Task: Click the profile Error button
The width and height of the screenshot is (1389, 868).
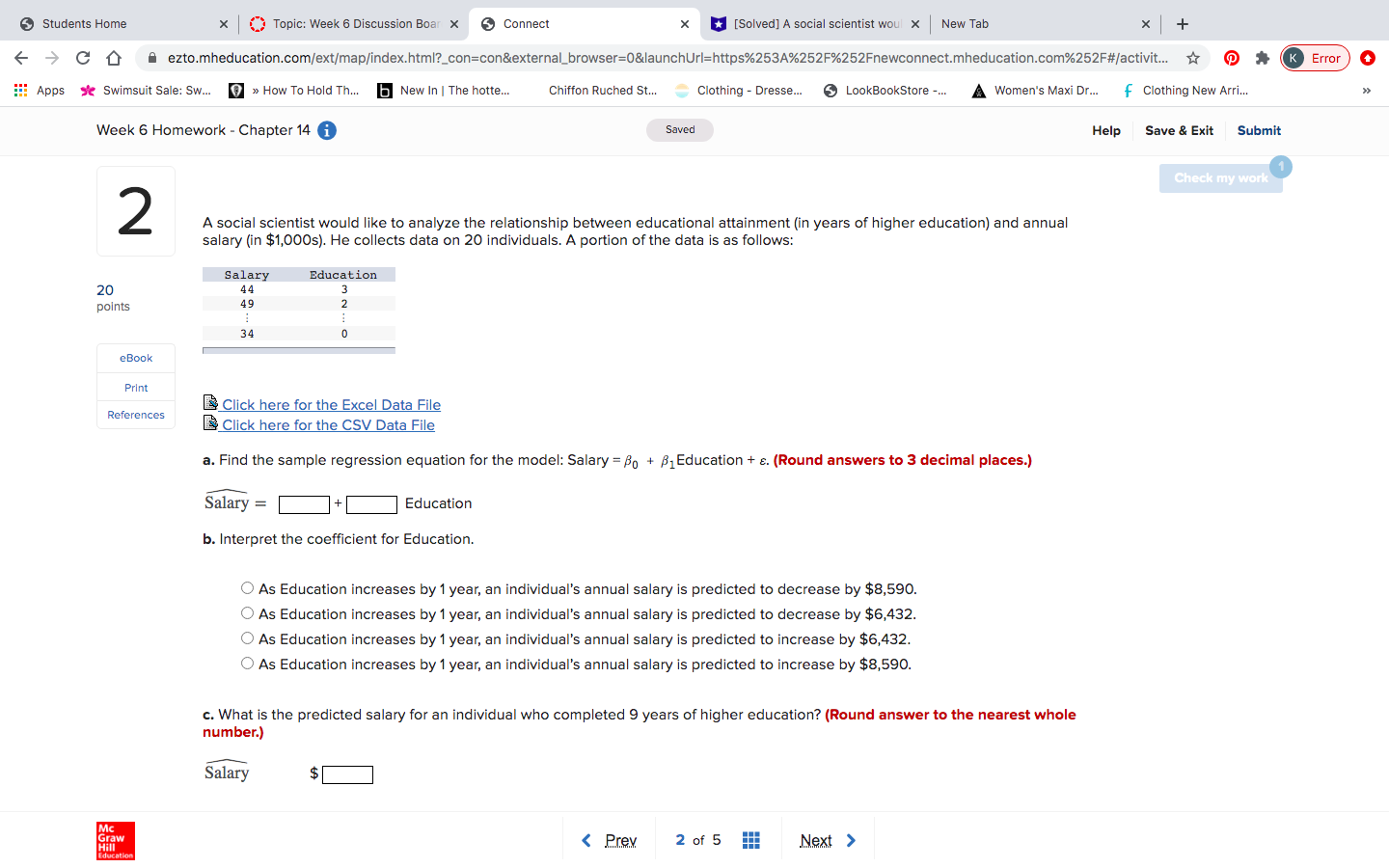Action: (1315, 58)
